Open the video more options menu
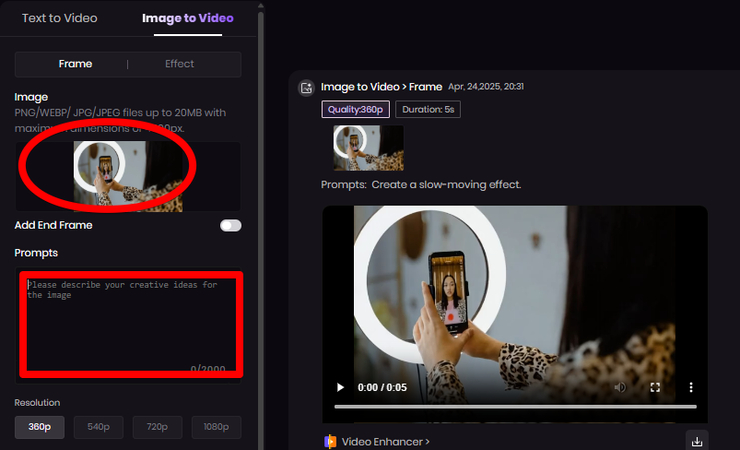Viewport: 740px width, 450px height. click(691, 387)
